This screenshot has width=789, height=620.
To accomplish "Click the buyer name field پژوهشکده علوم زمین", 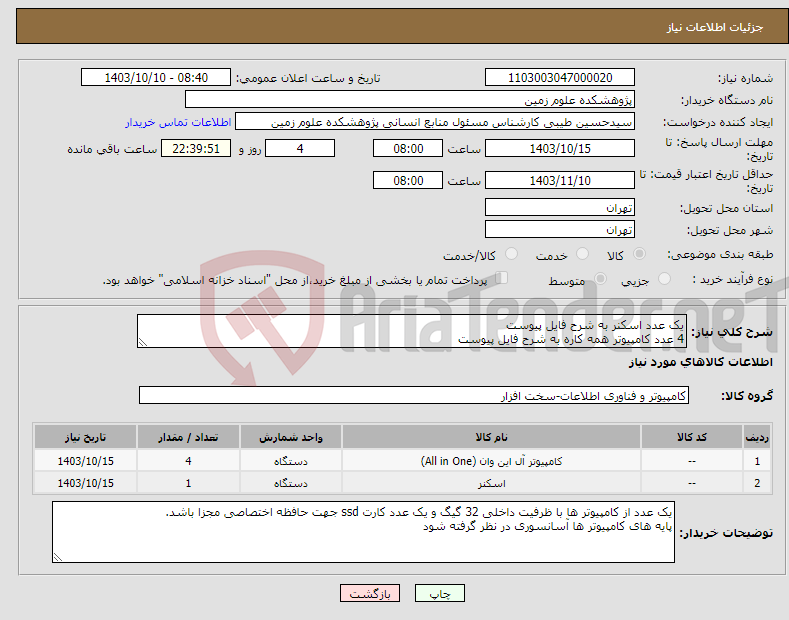I will [x=410, y=100].
